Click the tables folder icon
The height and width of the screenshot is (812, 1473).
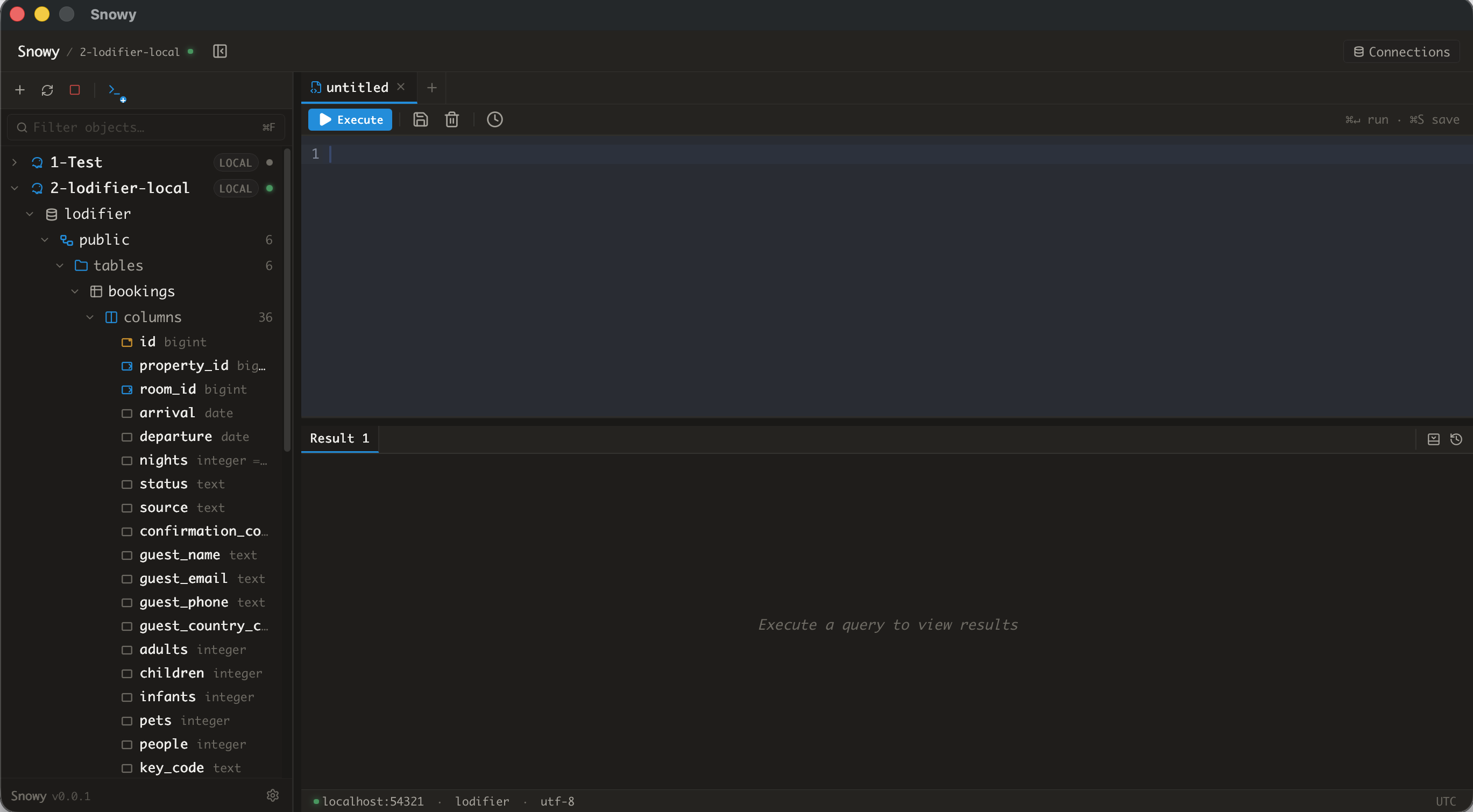coord(81,266)
